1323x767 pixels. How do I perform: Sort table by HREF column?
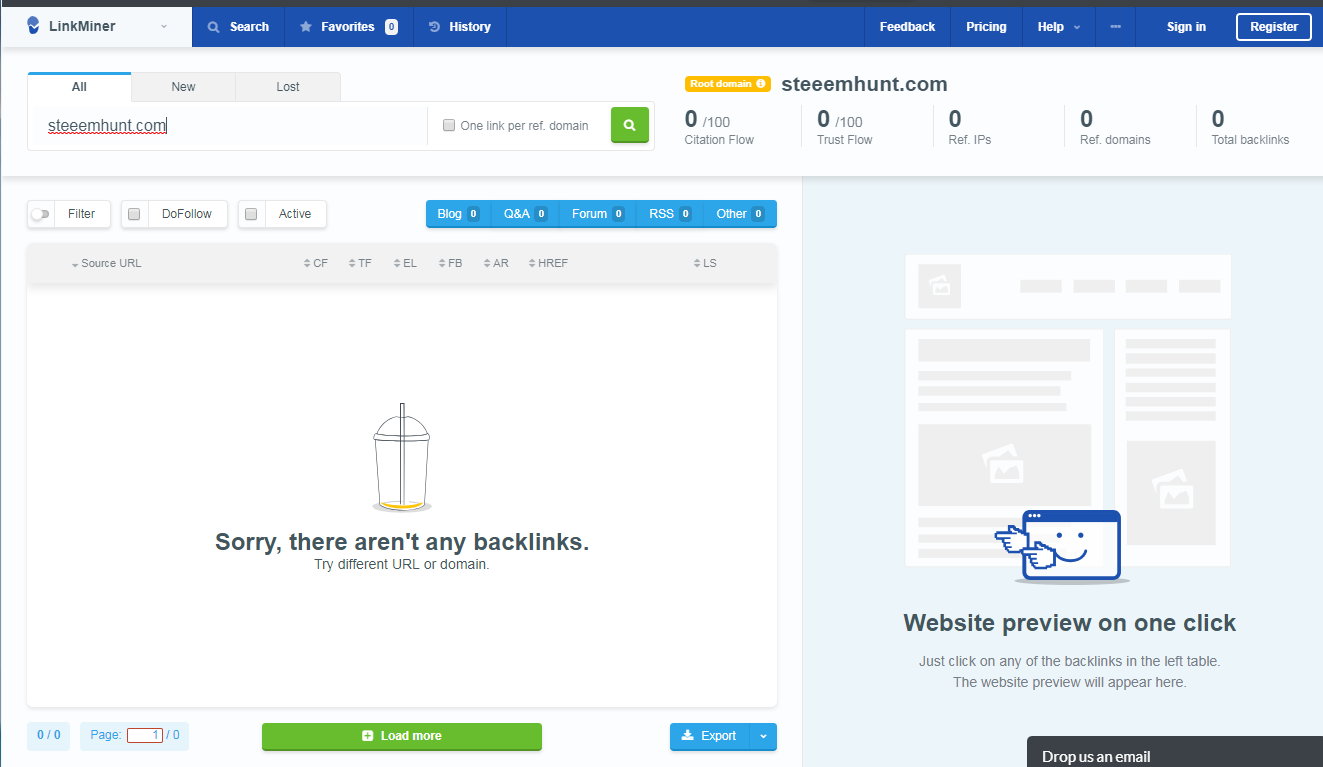tap(548, 264)
